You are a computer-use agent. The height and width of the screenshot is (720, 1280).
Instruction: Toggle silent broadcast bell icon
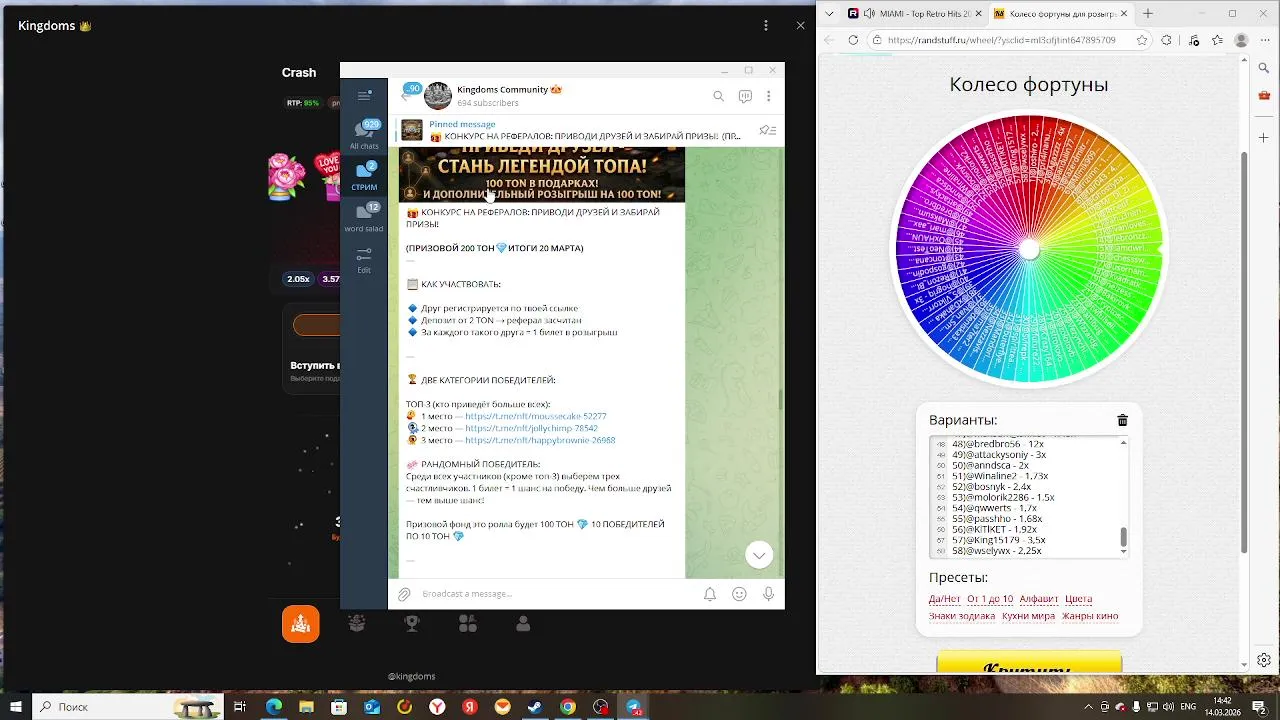pyautogui.click(x=709, y=594)
